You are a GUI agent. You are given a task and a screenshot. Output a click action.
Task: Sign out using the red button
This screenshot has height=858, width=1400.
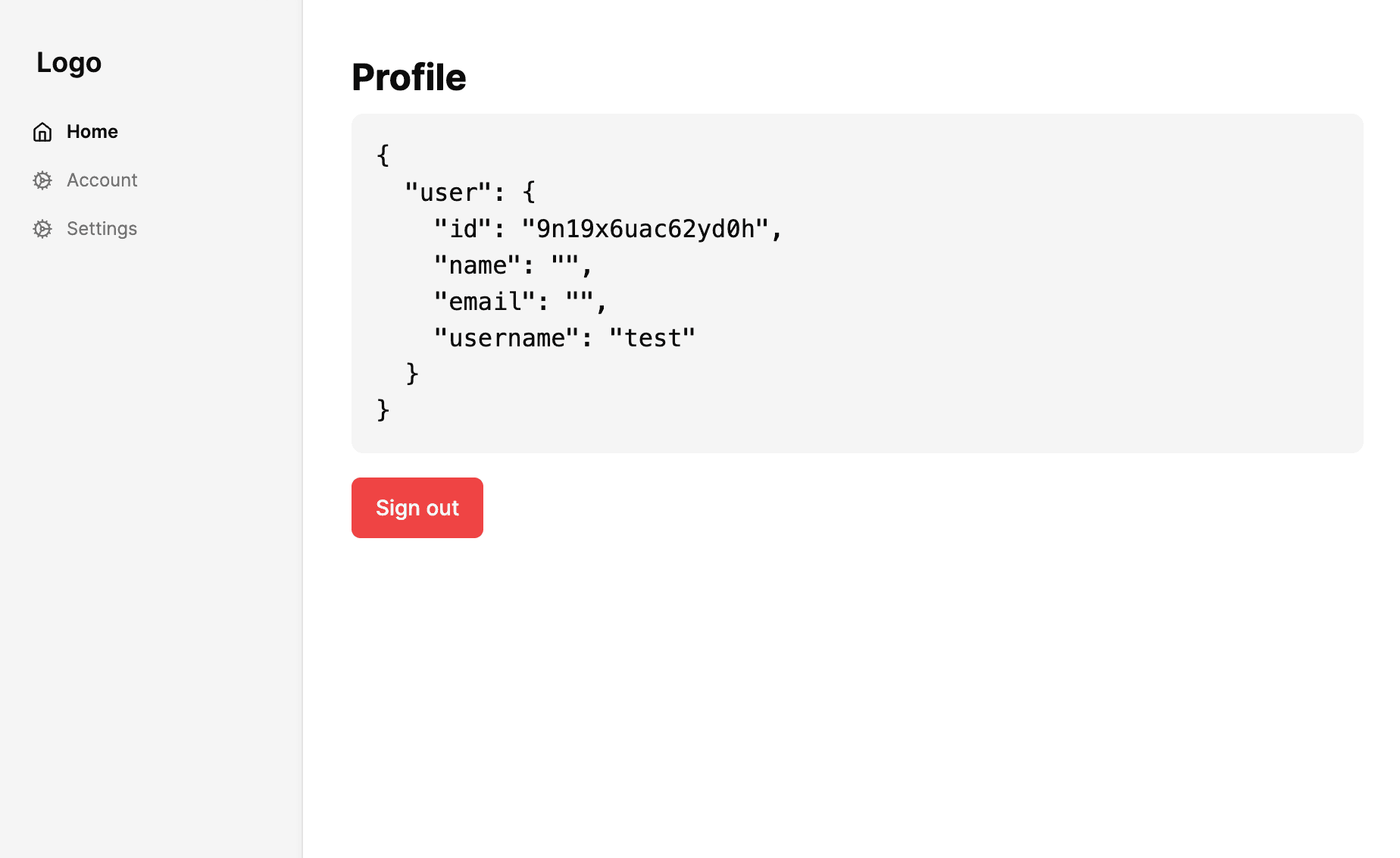(x=417, y=508)
